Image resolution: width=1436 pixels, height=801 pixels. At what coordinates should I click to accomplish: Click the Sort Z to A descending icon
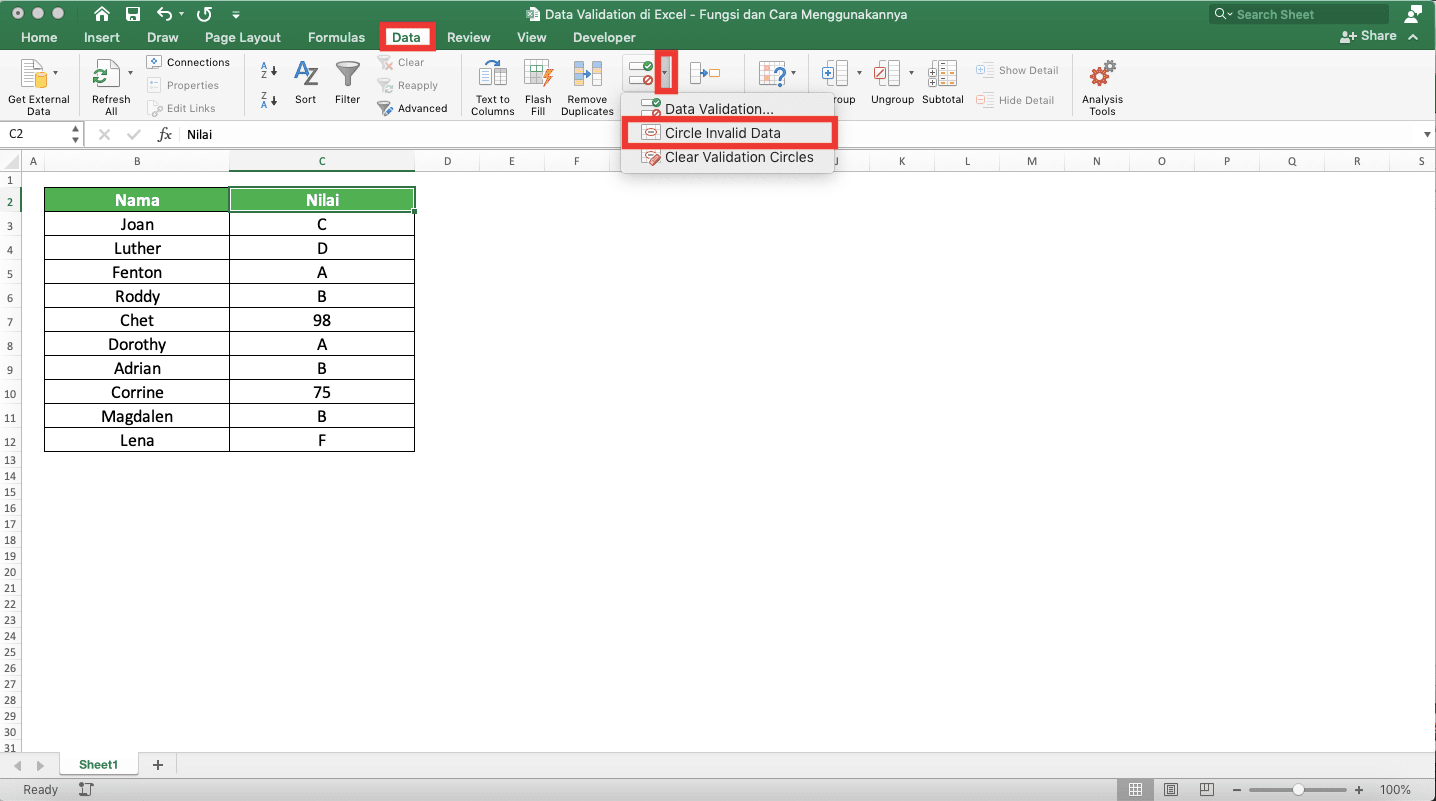[269, 99]
